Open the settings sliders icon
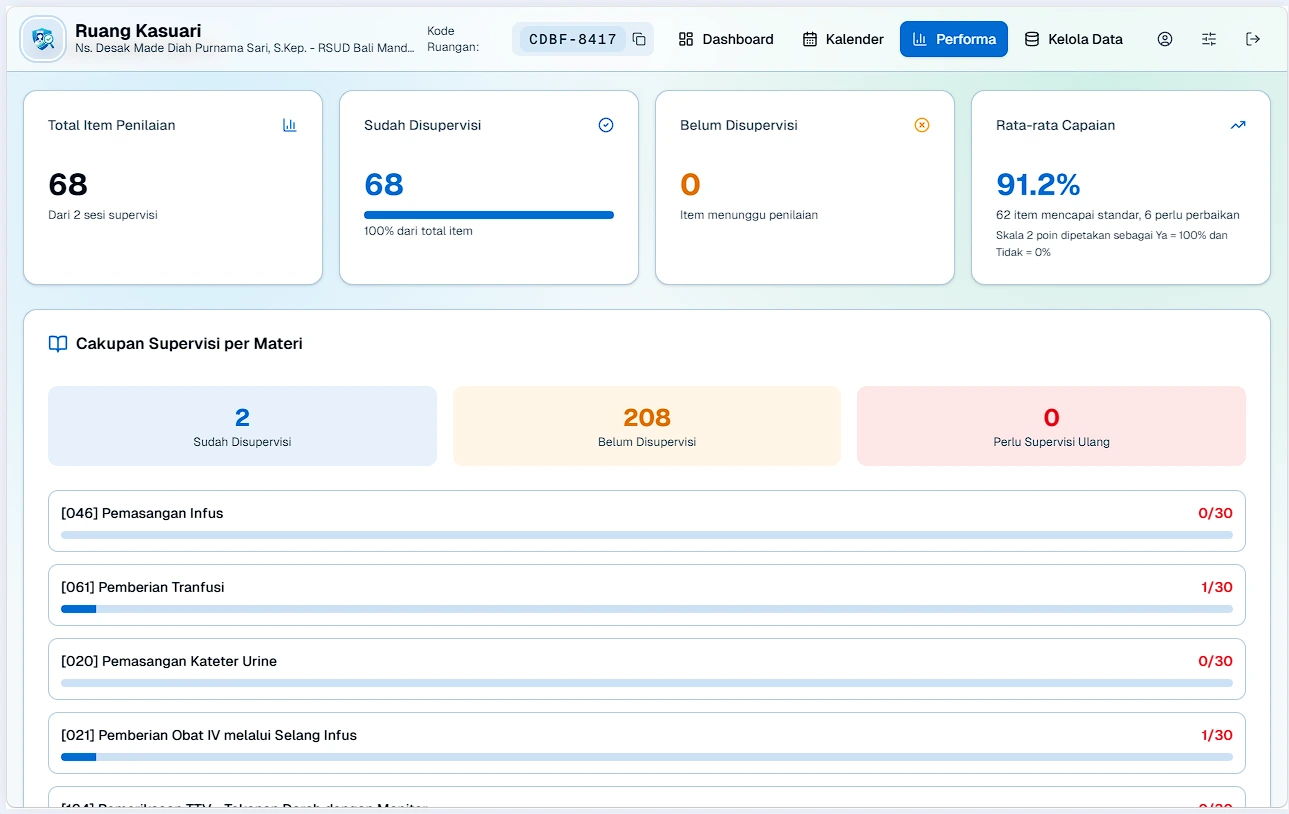Image resolution: width=1289 pixels, height=814 pixels. pyautogui.click(x=1209, y=39)
